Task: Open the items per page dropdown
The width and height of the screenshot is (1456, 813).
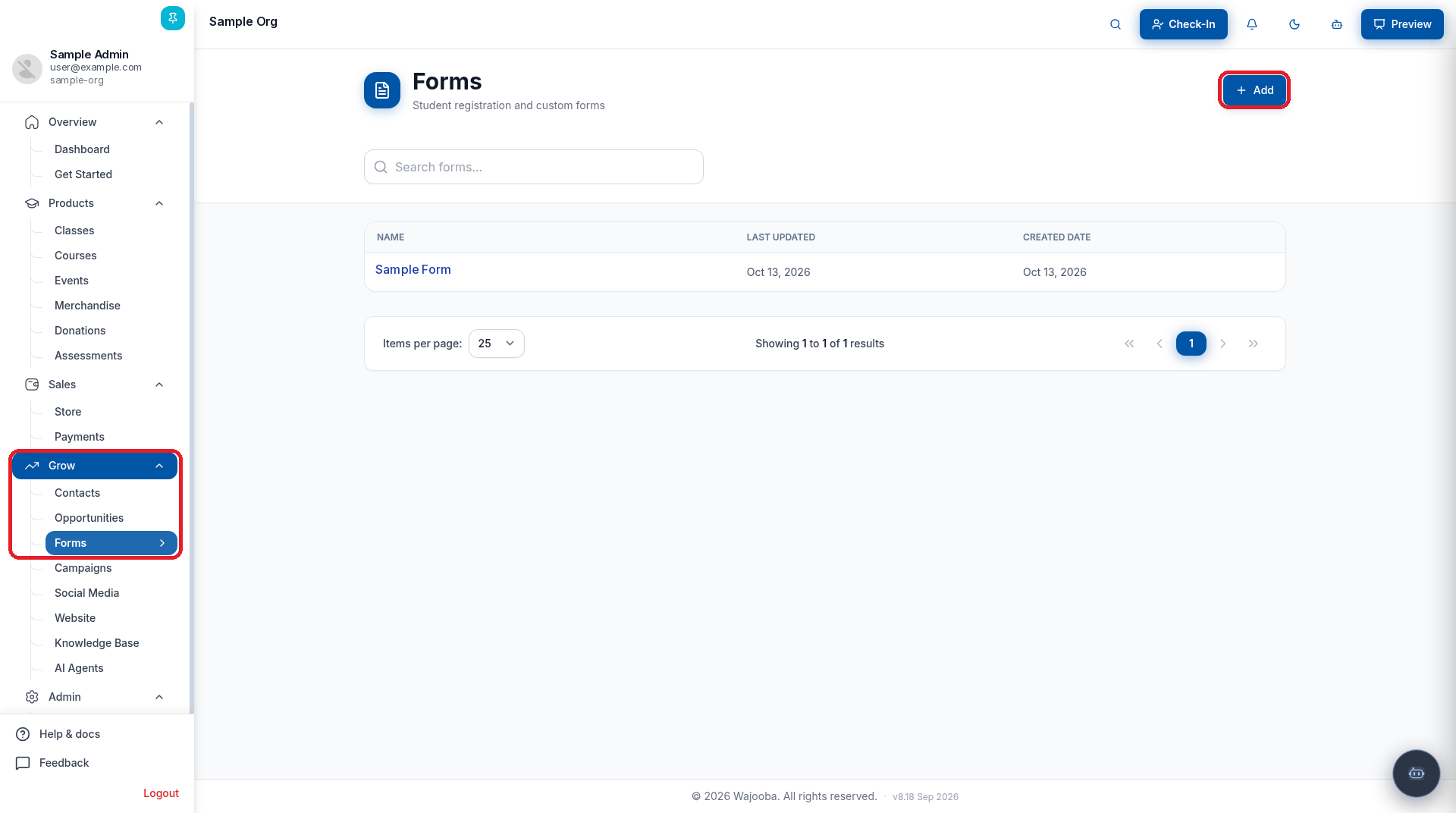Action: click(x=497, y=344)
